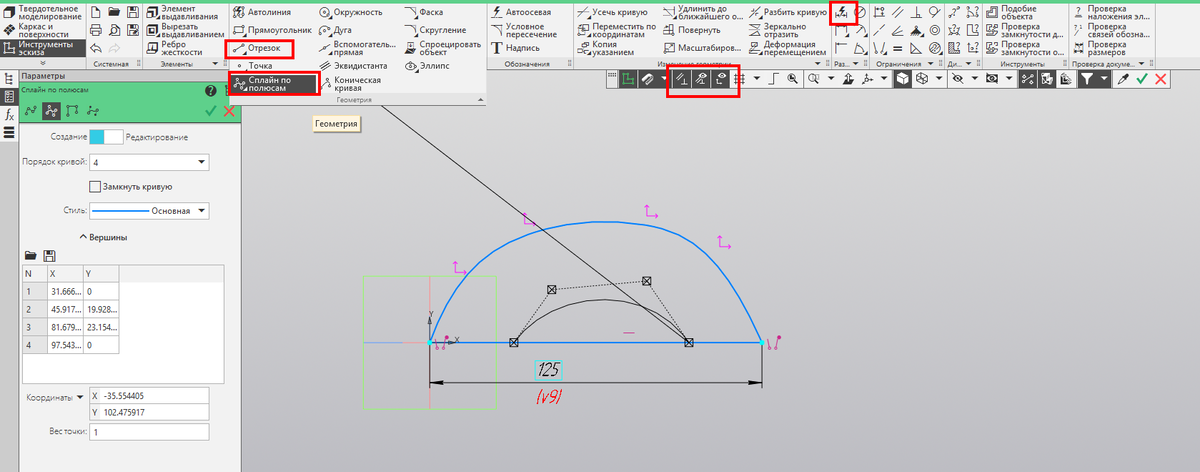
Task: Cancel spline with red X in Параметры
Action: click(x=229, y=110)
